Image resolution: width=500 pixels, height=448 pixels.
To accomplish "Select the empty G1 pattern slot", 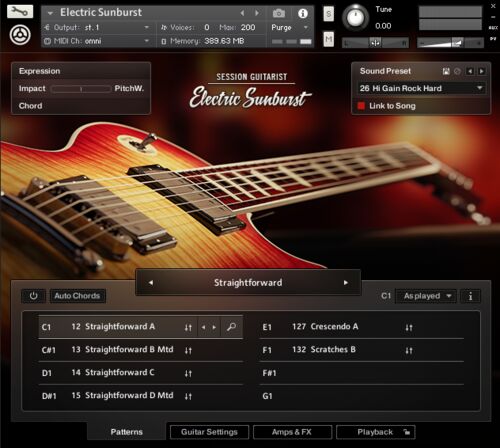I will coord(362,396).
